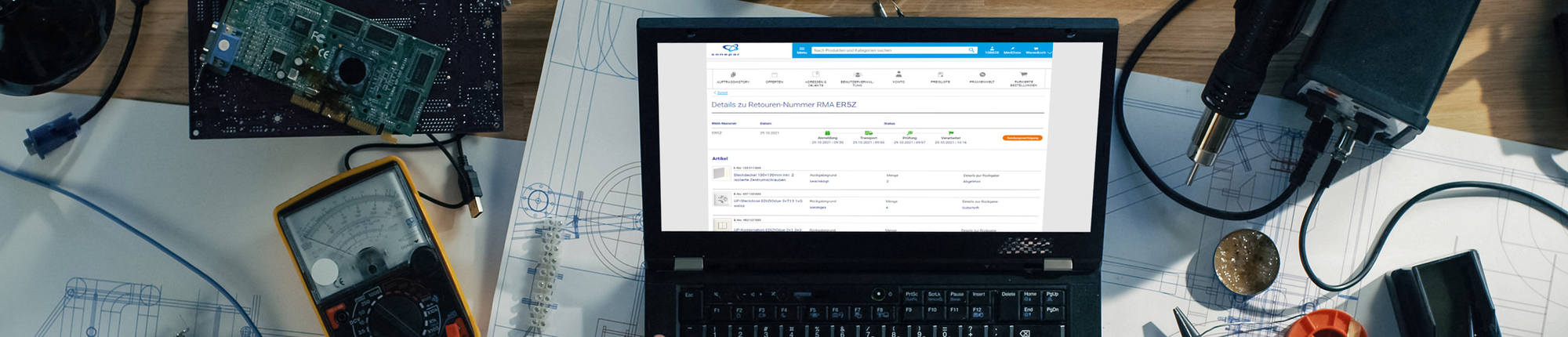Open the Offerten tab
The height and width of the screenshot is (337, 1568).
[774, 78]
